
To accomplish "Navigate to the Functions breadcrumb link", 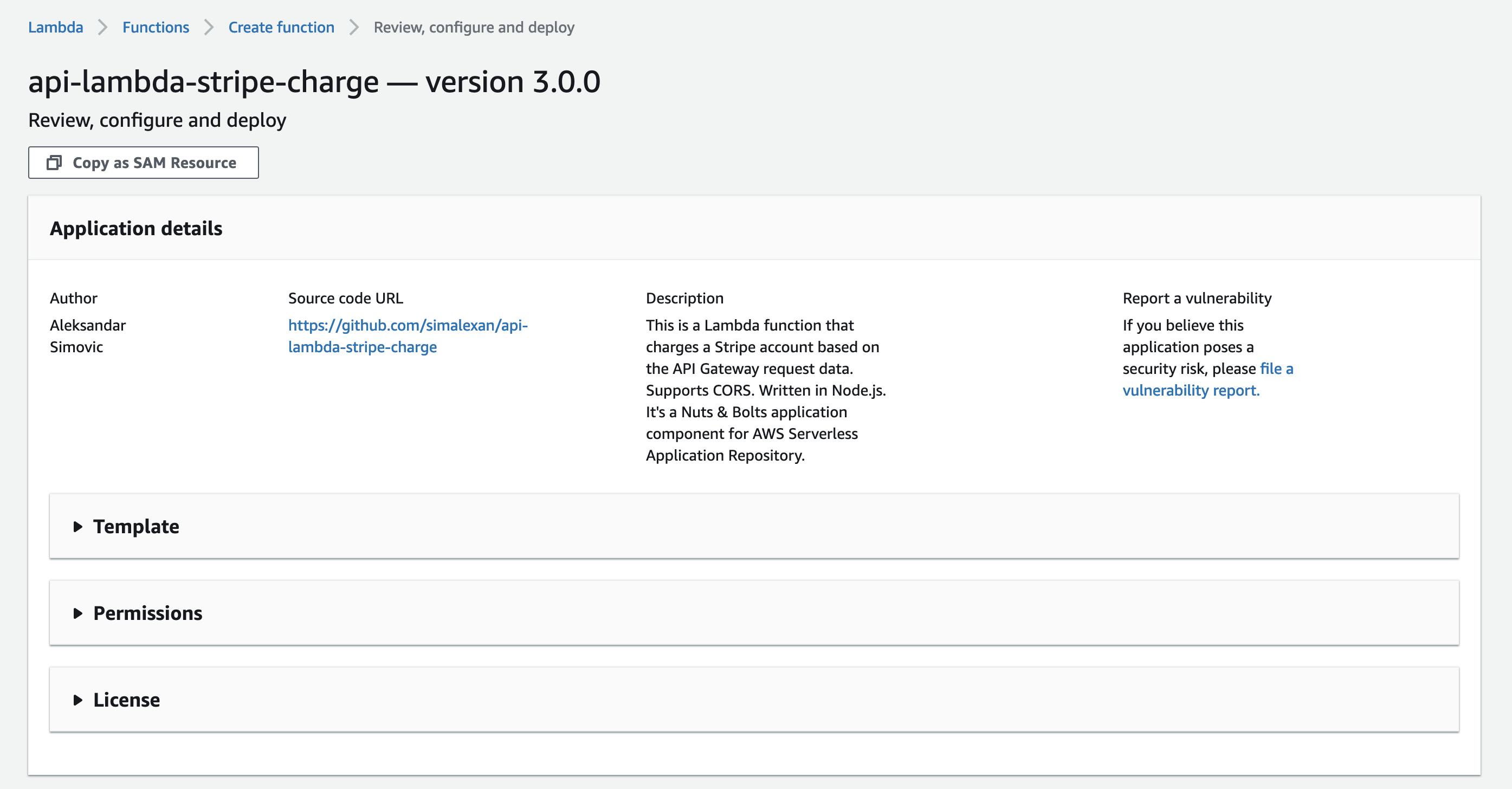I will pos(156,28).
